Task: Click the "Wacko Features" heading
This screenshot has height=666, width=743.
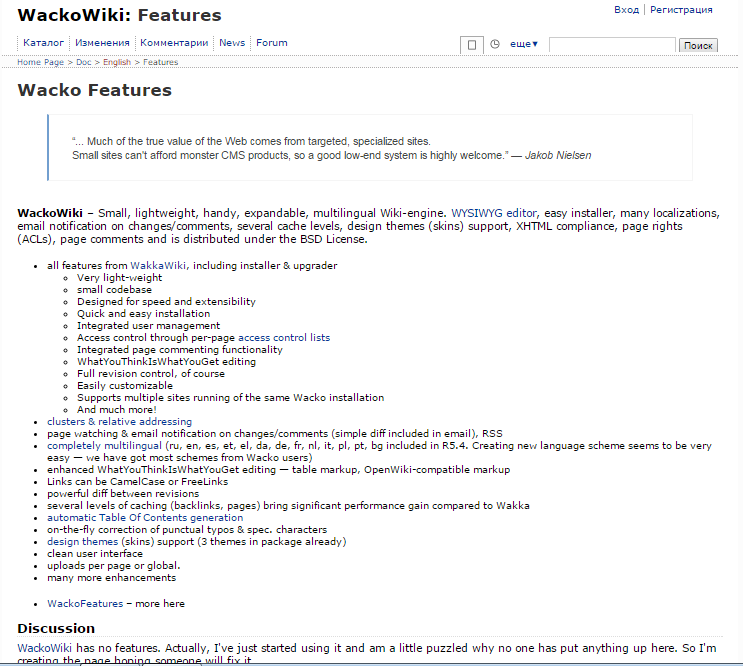Action: 94,90
